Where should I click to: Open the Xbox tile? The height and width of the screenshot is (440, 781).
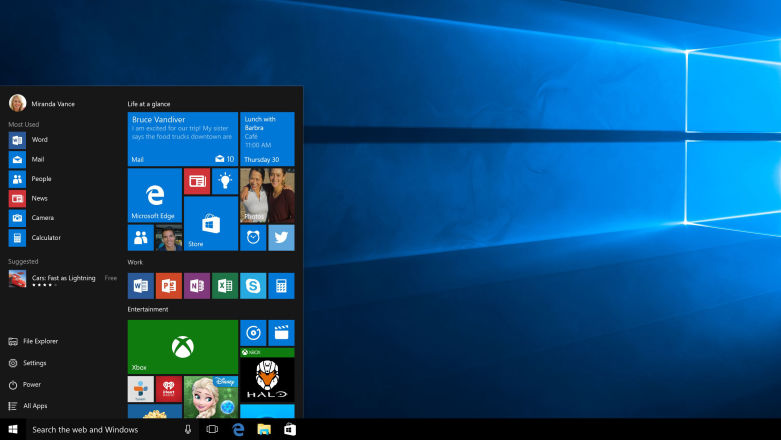[x=182, y=347]
